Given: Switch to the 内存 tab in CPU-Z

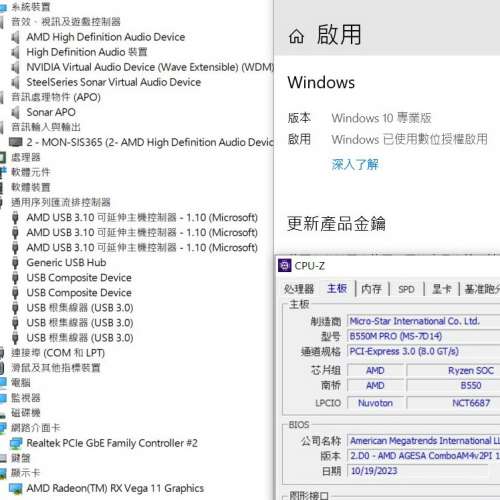Looking at the screenshot, I should coord(371,289).
